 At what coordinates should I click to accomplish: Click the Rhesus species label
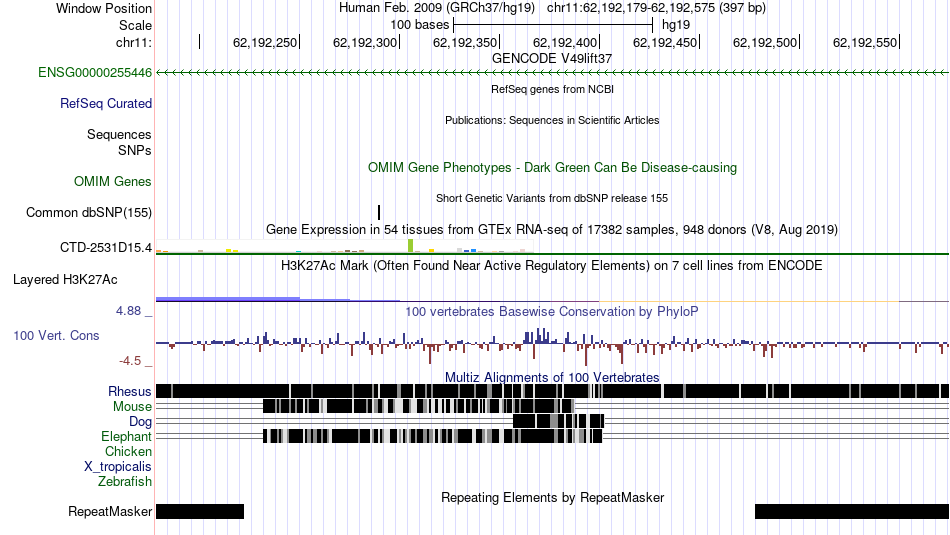click(x=129, y=391)
